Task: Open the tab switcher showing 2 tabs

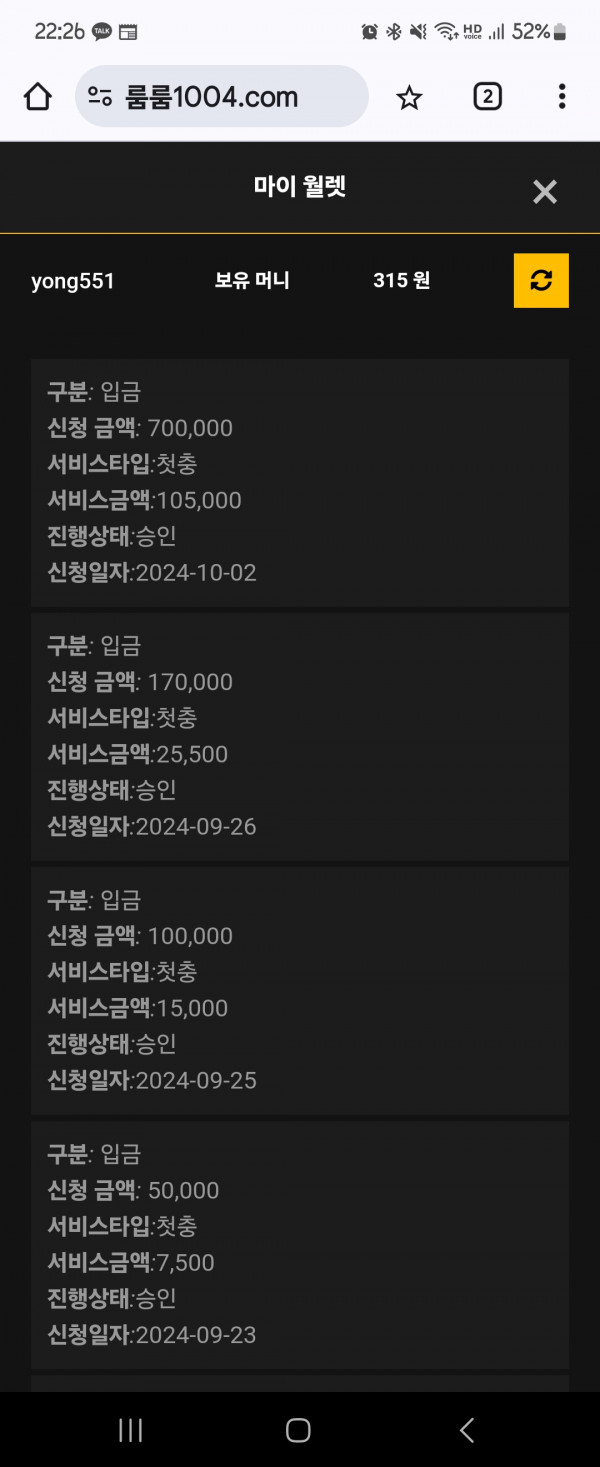Action: pyautogui.click(x=487, y=97)
